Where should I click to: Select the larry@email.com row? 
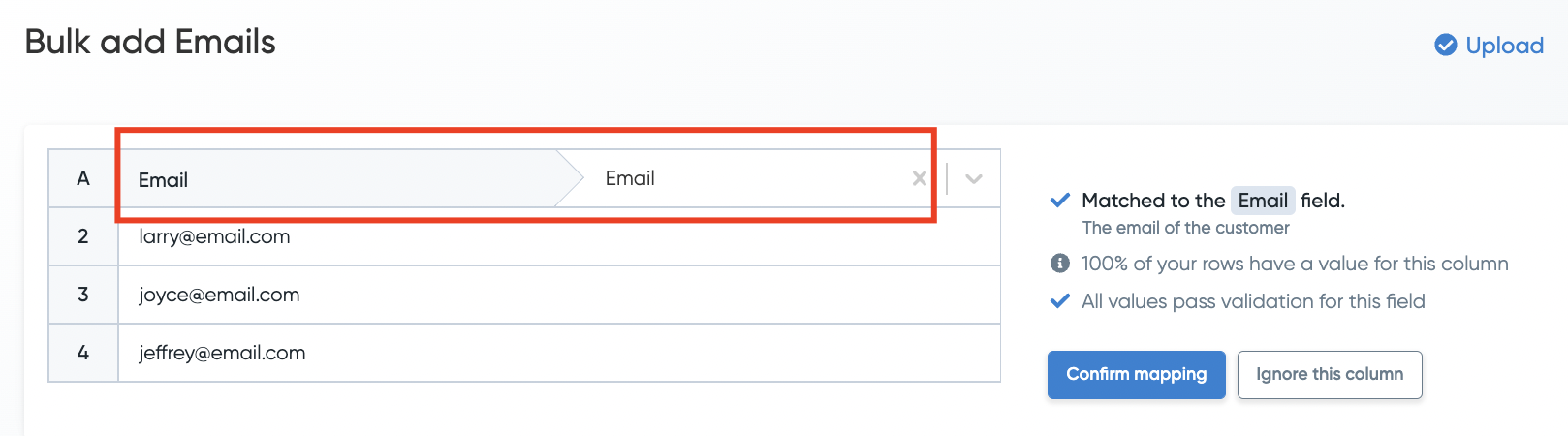coord(559,236)
